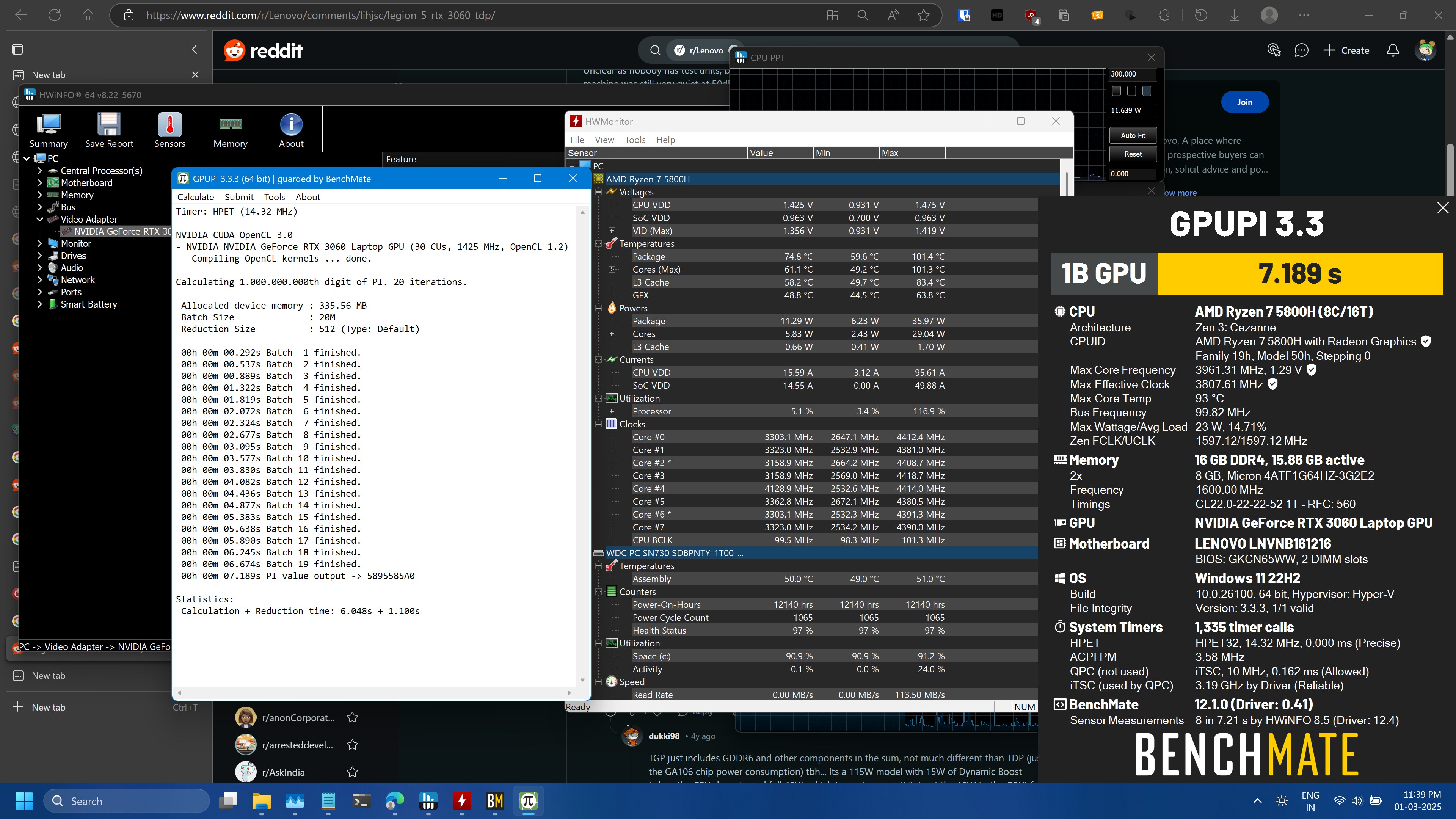1456x819 pixels.
Task: Open the File menu in HWMonitor
Action: pyautogui.click(x=577, y=140)
